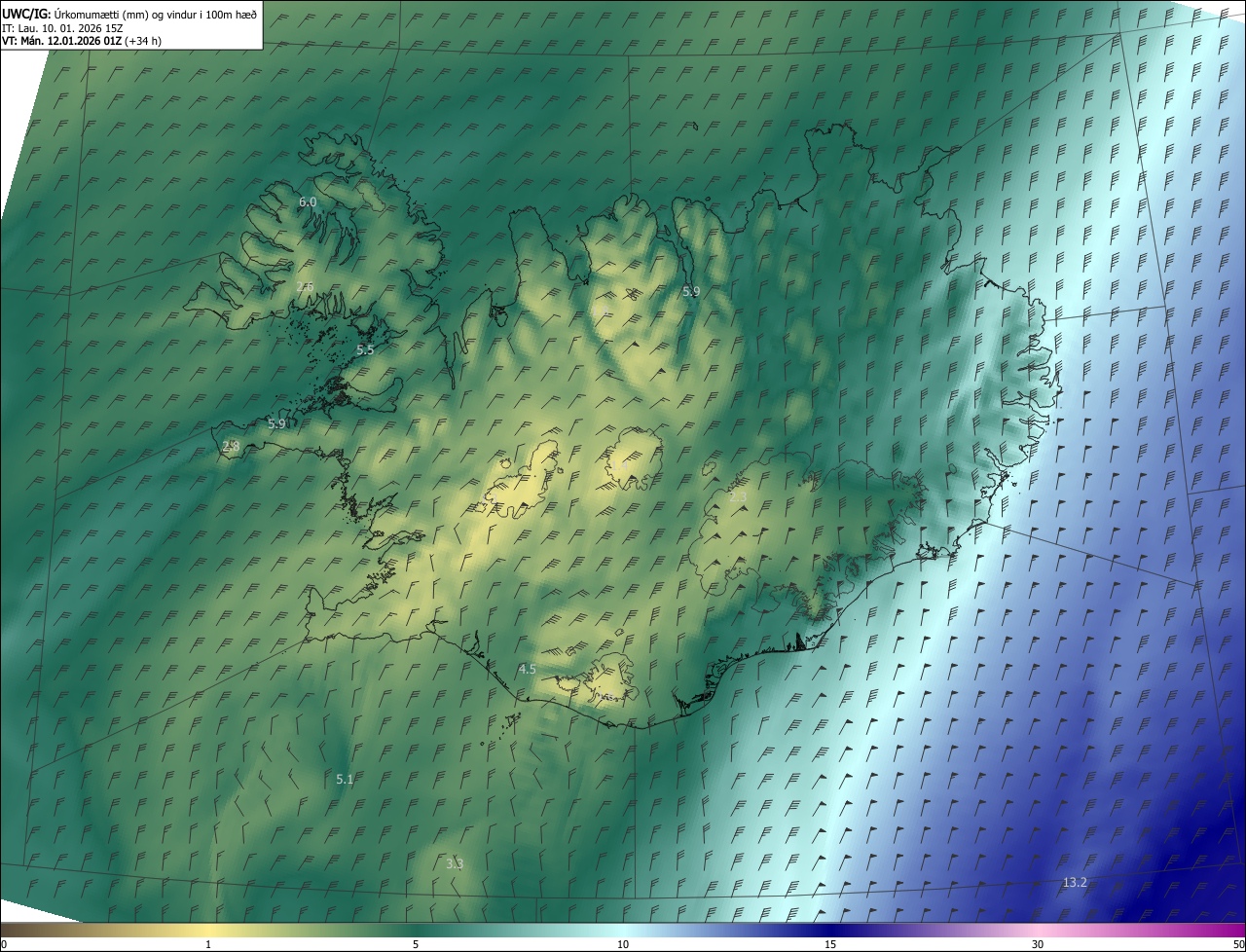Click the 5.1 value over the ocean

click(x=345, y=779)
